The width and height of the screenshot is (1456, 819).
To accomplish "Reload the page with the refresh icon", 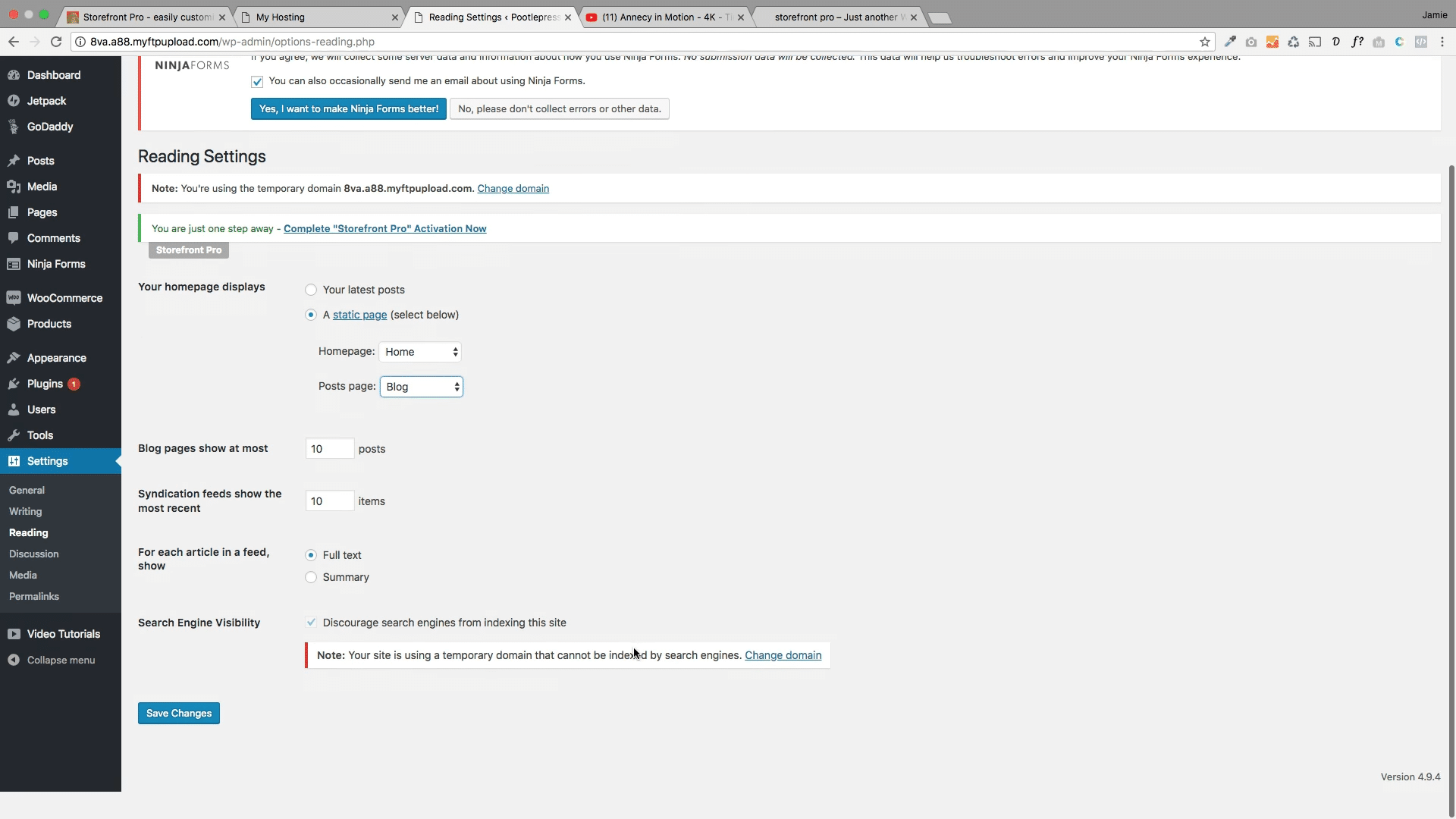I will tap(56, 42).
